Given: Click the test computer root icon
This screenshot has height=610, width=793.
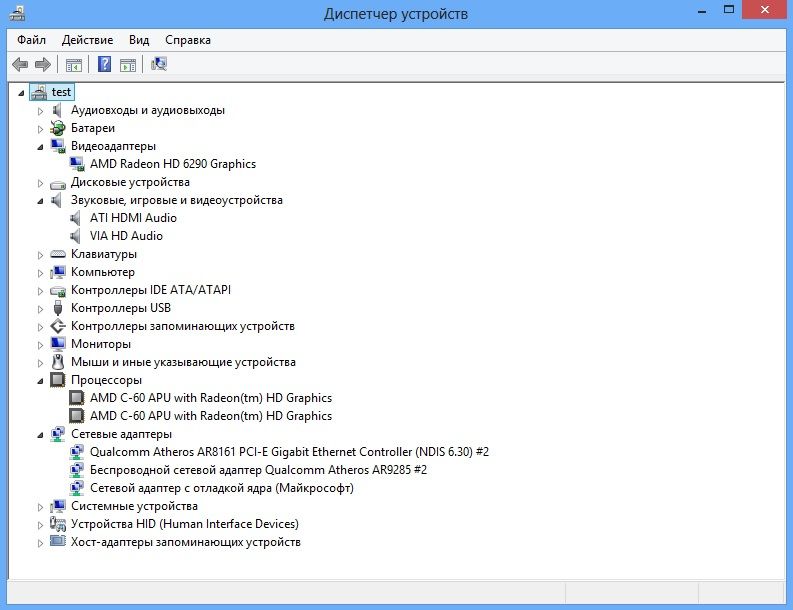Looking at the screenshot, I should pos(39,92).
